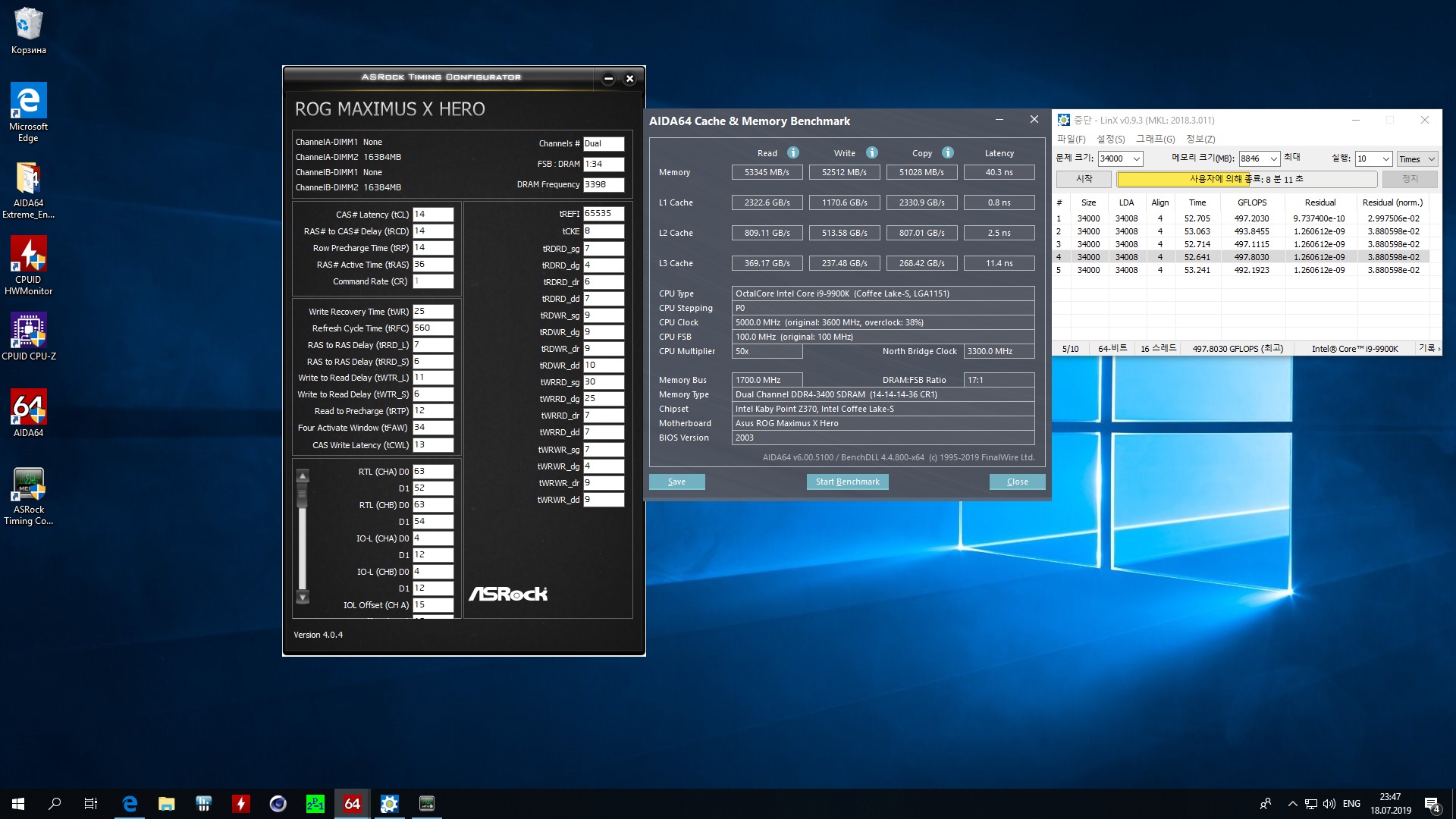This screenshot has width=1456, height=819.
Task: Minimize the ASRock Timing Configurator window
Action: point(608,79)
